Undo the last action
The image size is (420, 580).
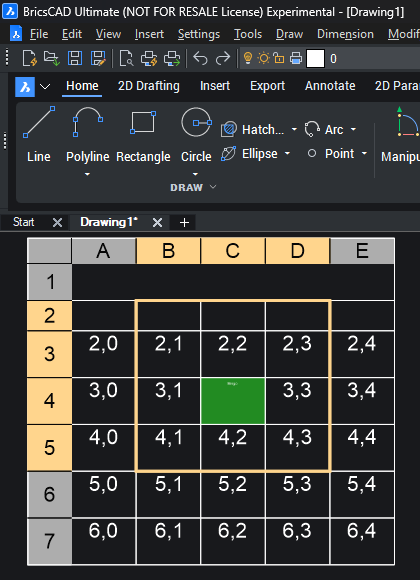(x=200, y=58)
